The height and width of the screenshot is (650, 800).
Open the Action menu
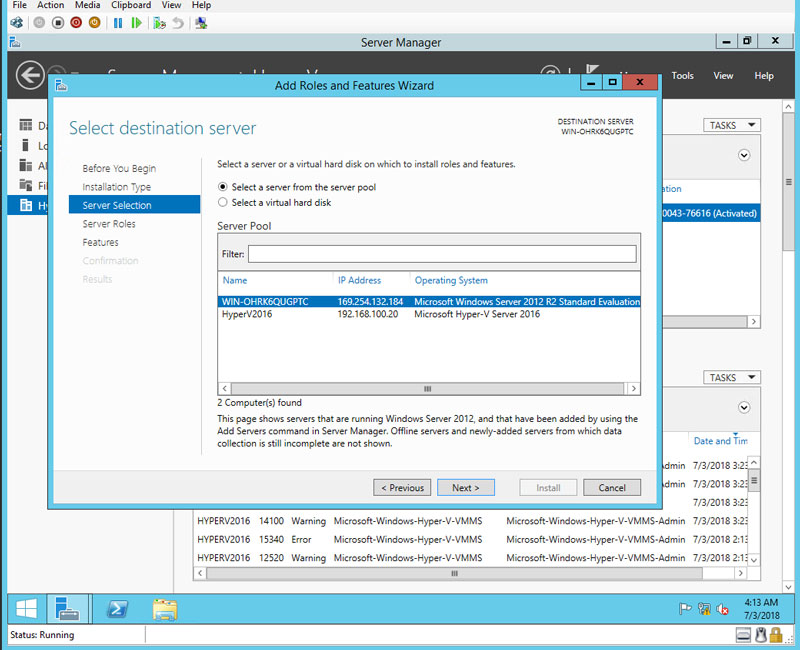tap(51, 5)
